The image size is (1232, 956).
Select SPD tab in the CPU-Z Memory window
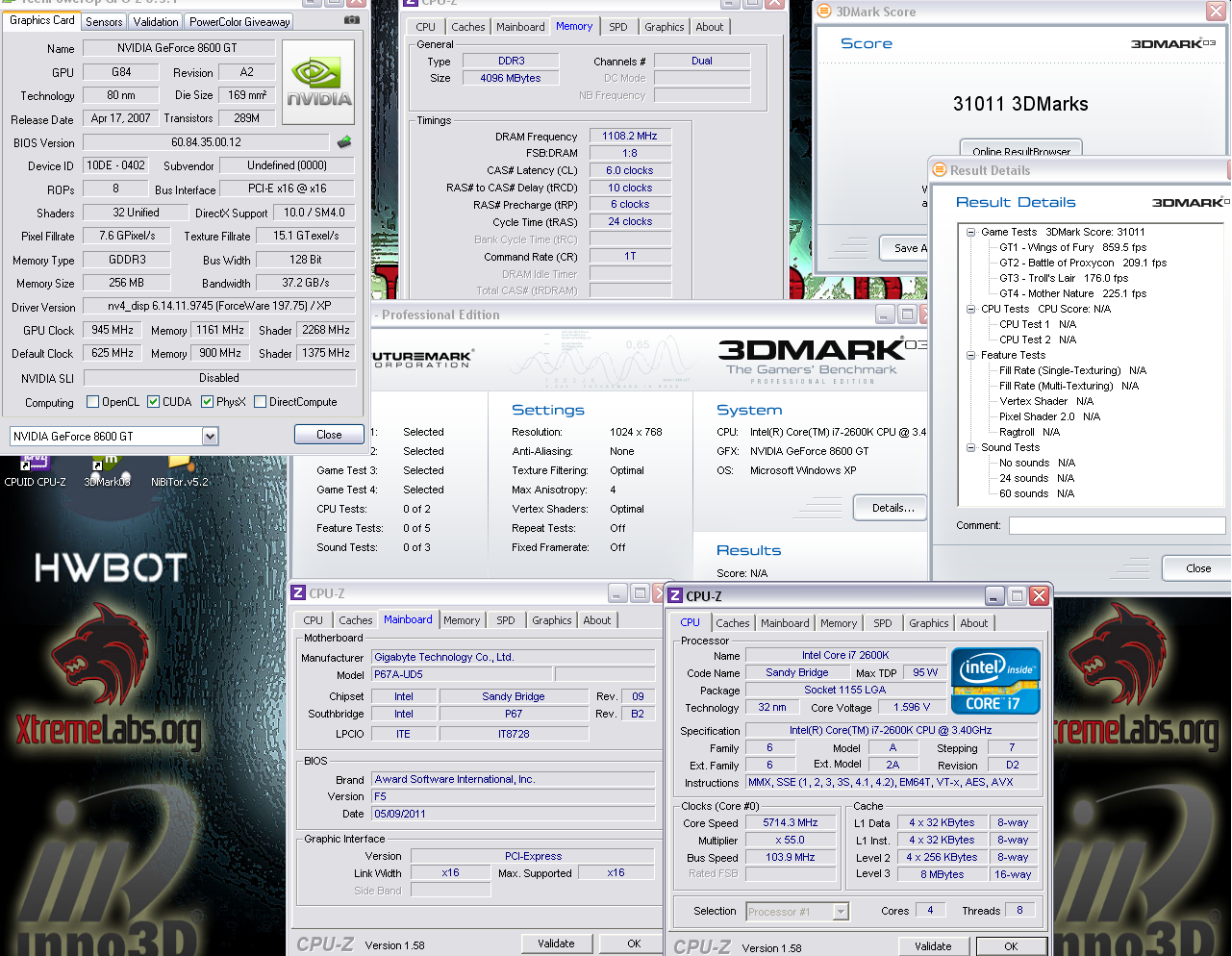[618, 27]
